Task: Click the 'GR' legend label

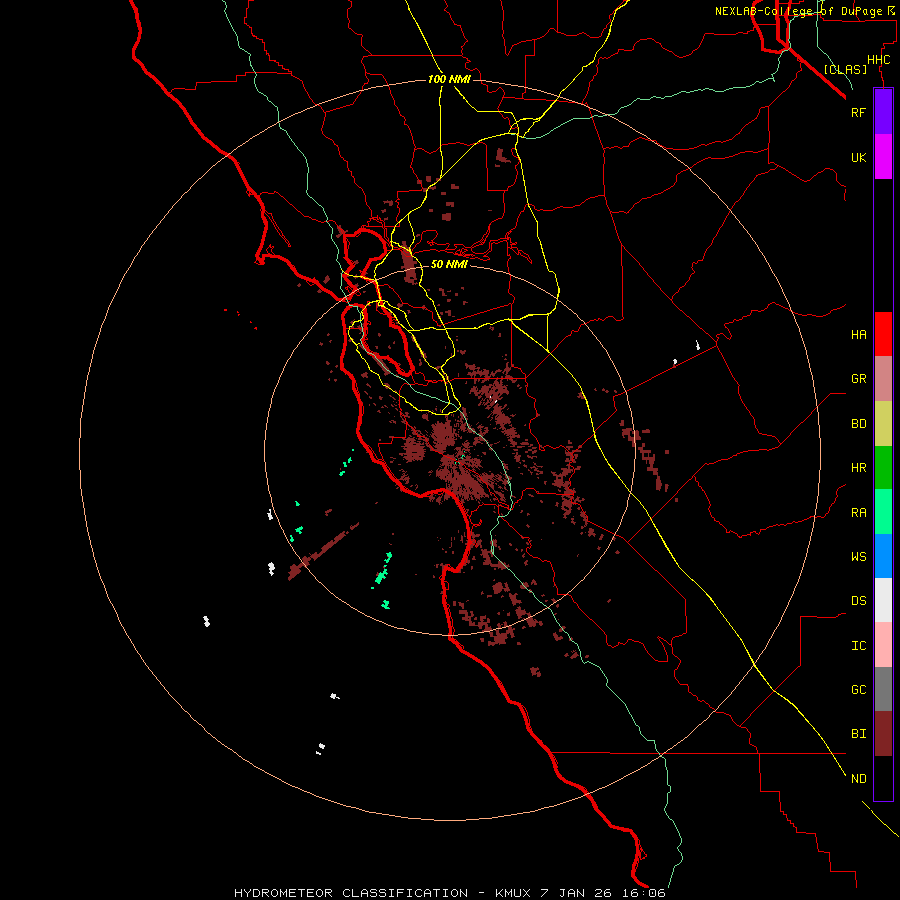Action: pos(859,379)
